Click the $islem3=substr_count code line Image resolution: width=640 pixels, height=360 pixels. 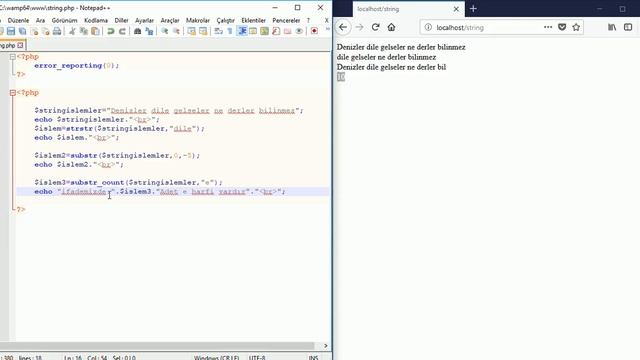[x=129, y=182]
